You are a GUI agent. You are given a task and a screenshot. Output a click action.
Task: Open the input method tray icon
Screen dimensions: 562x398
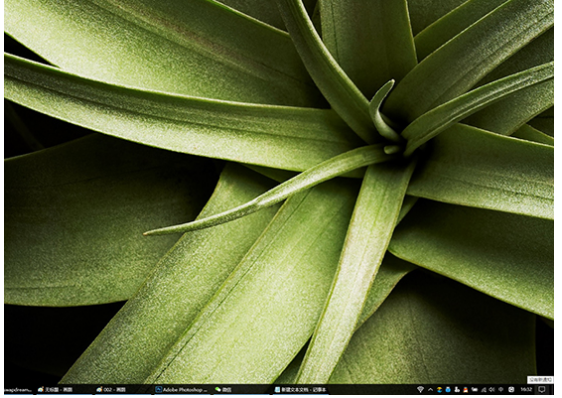511,389
